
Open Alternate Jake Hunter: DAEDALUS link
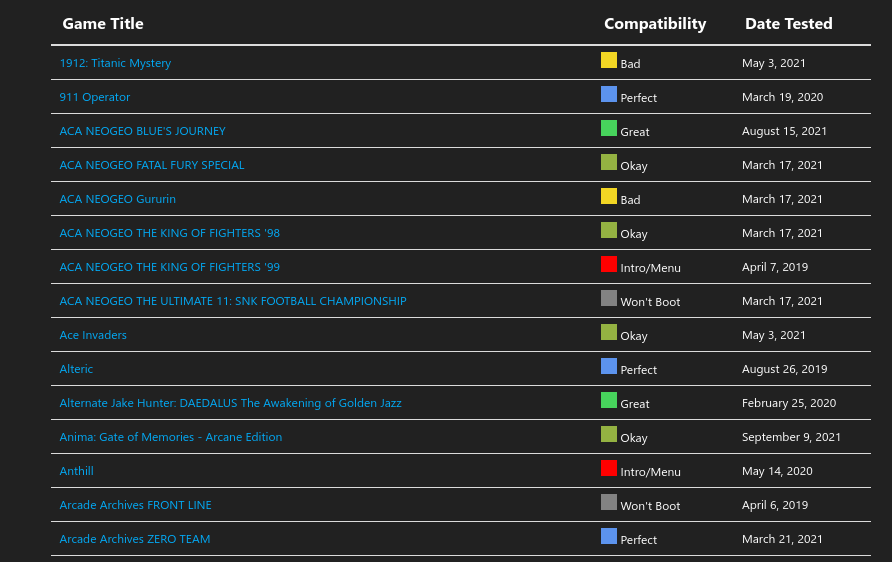click(x=230, y=403)
